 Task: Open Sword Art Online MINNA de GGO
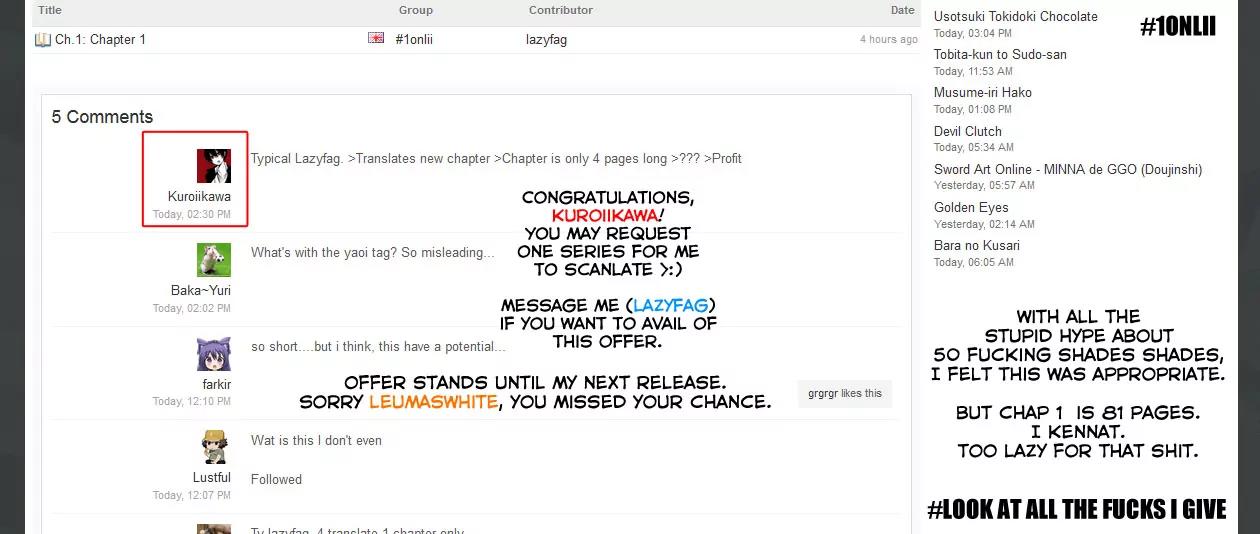coord(1067,169)
